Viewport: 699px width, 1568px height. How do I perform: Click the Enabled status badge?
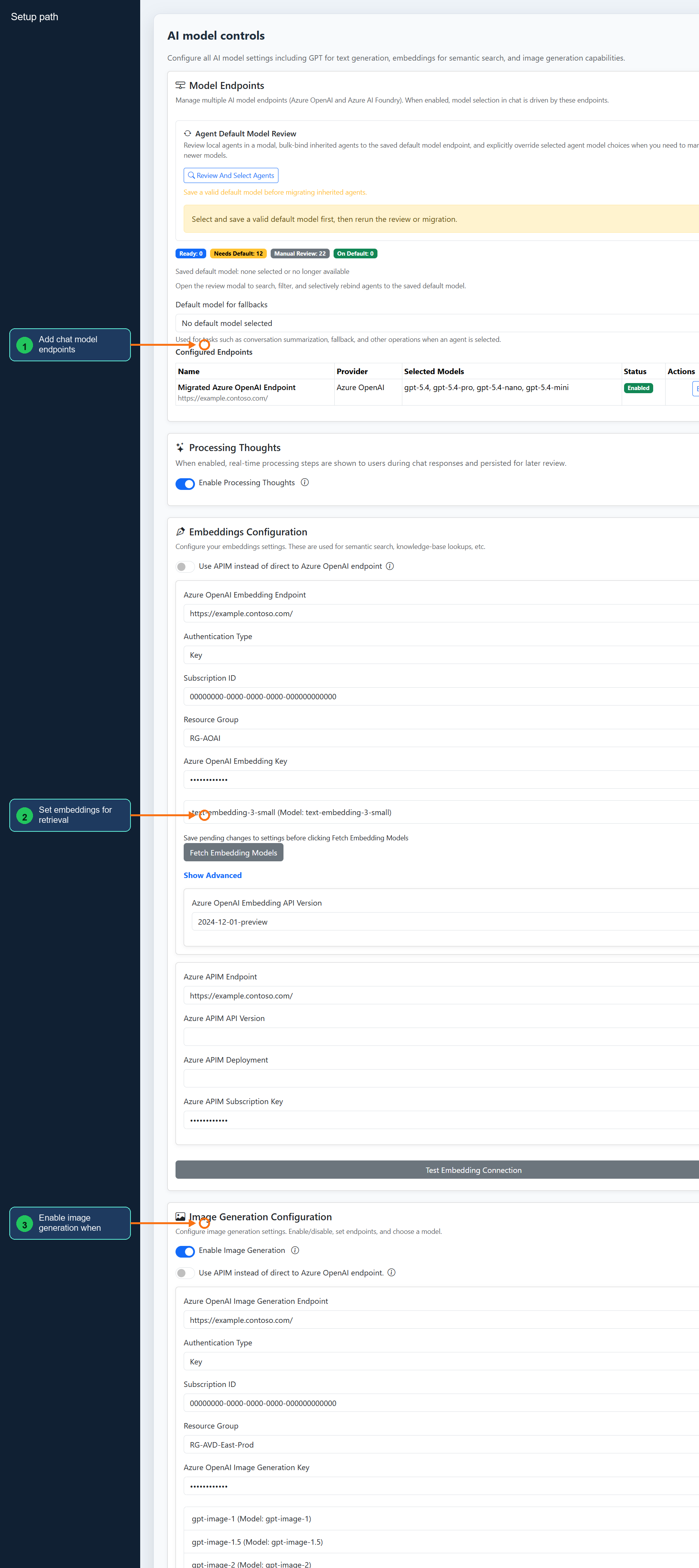638,388
